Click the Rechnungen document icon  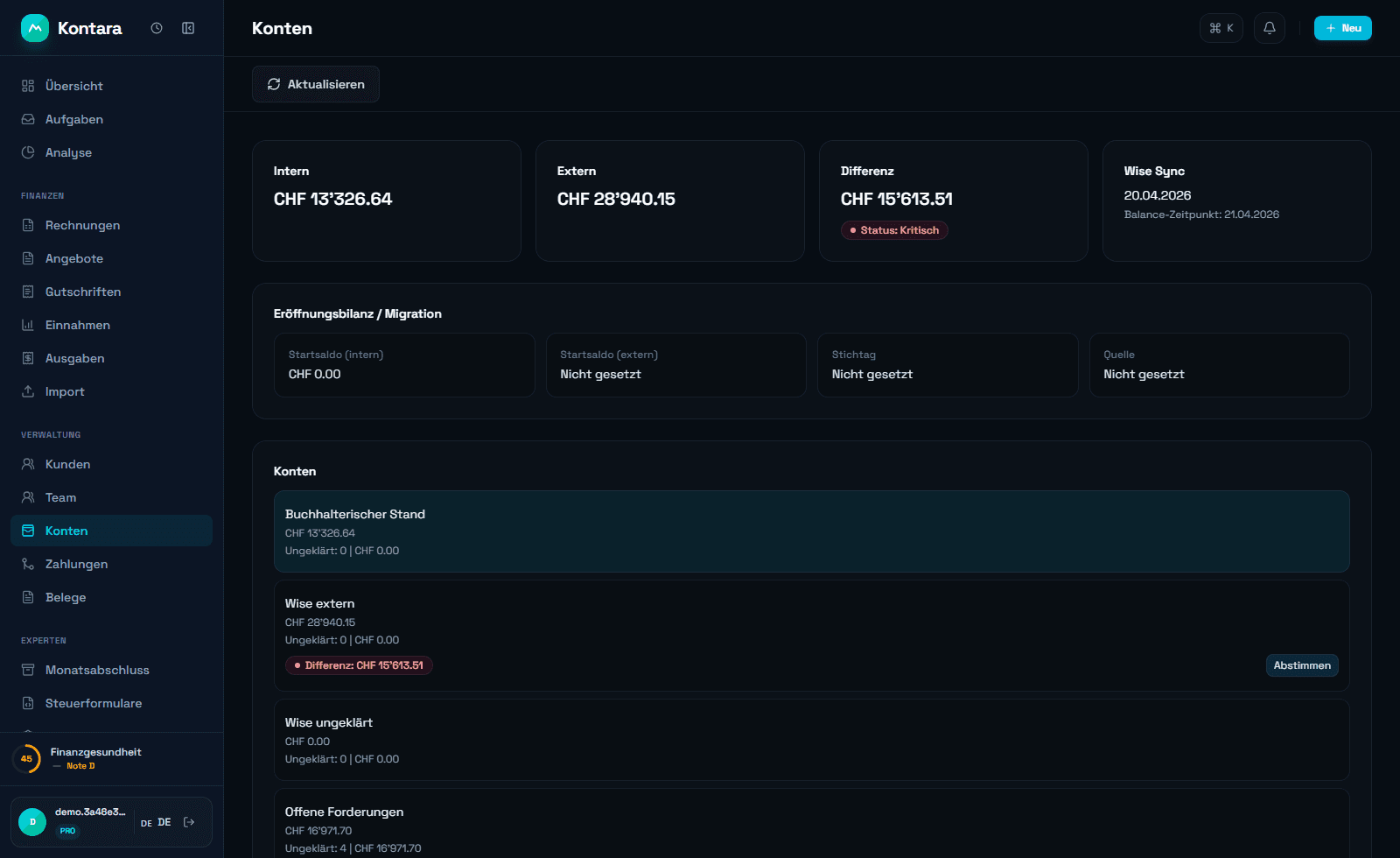pos(28,225)
